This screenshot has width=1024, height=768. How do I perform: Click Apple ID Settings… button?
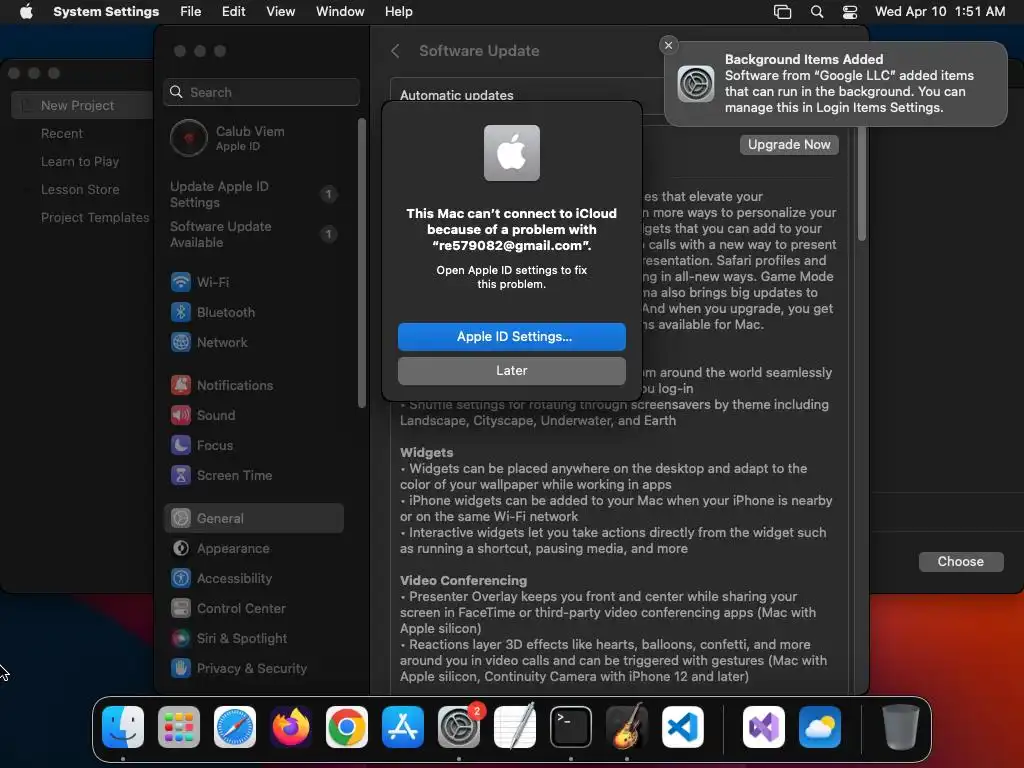(512, 337)
